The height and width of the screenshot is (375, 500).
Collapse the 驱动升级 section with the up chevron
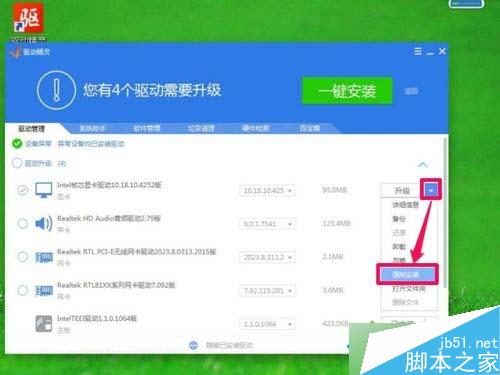click(x=423, y=164)
